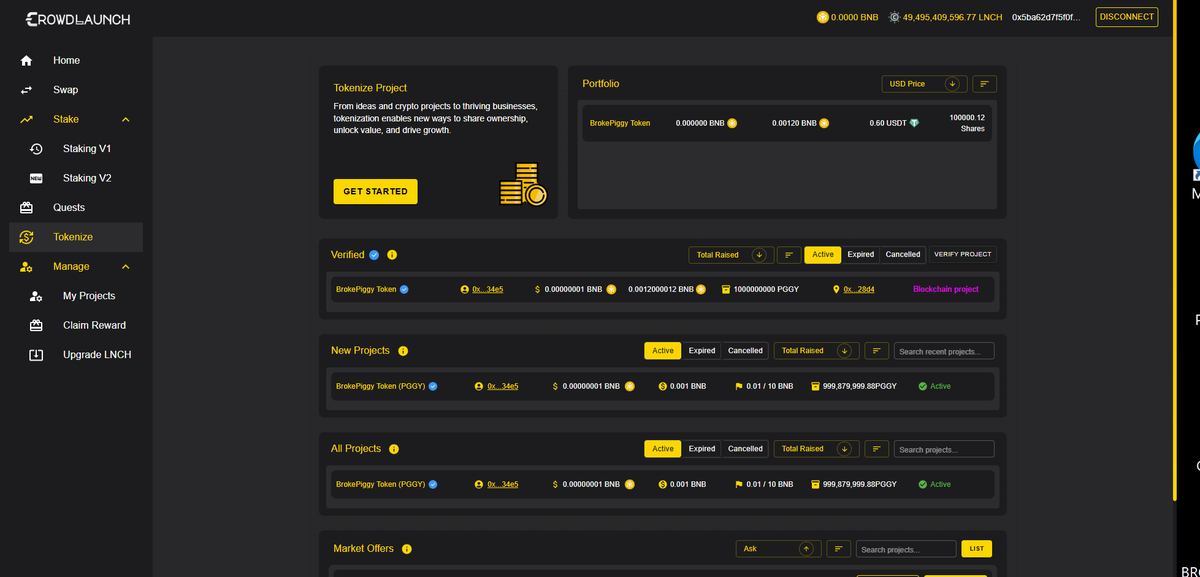Click the sort icon in New Projects section
The width and height of the screenshot is (1200, 577).
pyautogui.click(x=876, y=351)
